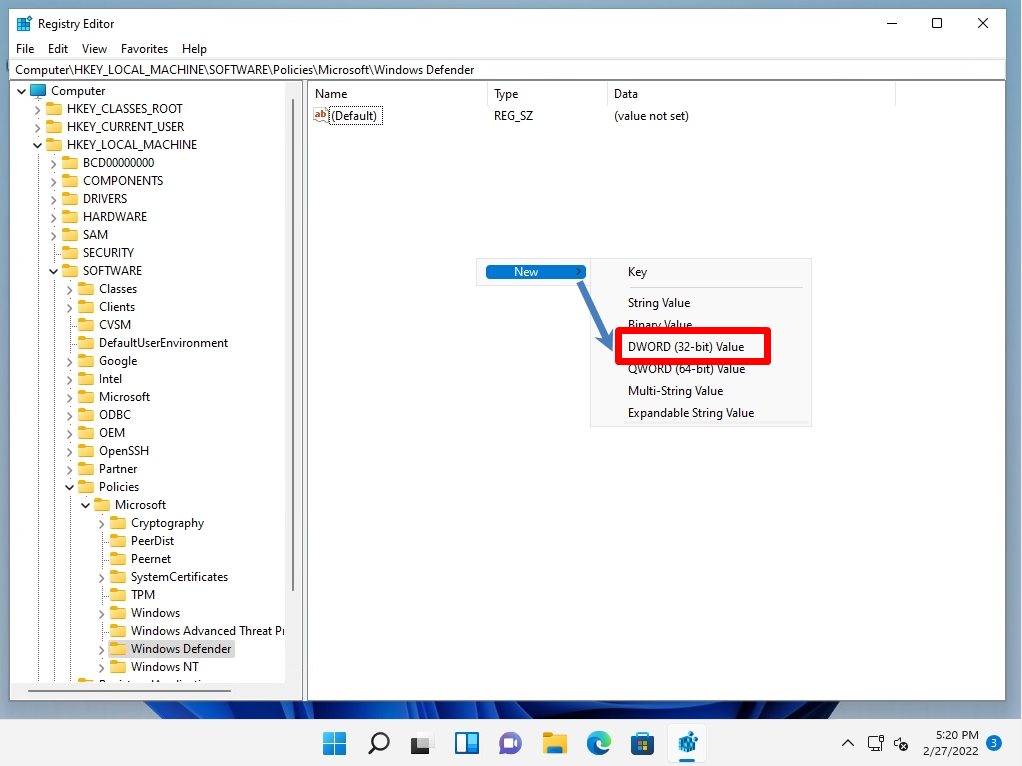This screenshot has width=1022, height=766.
Task: Expand HKEY_CLASSES_ROOT hive
Action: coord(37,109)
